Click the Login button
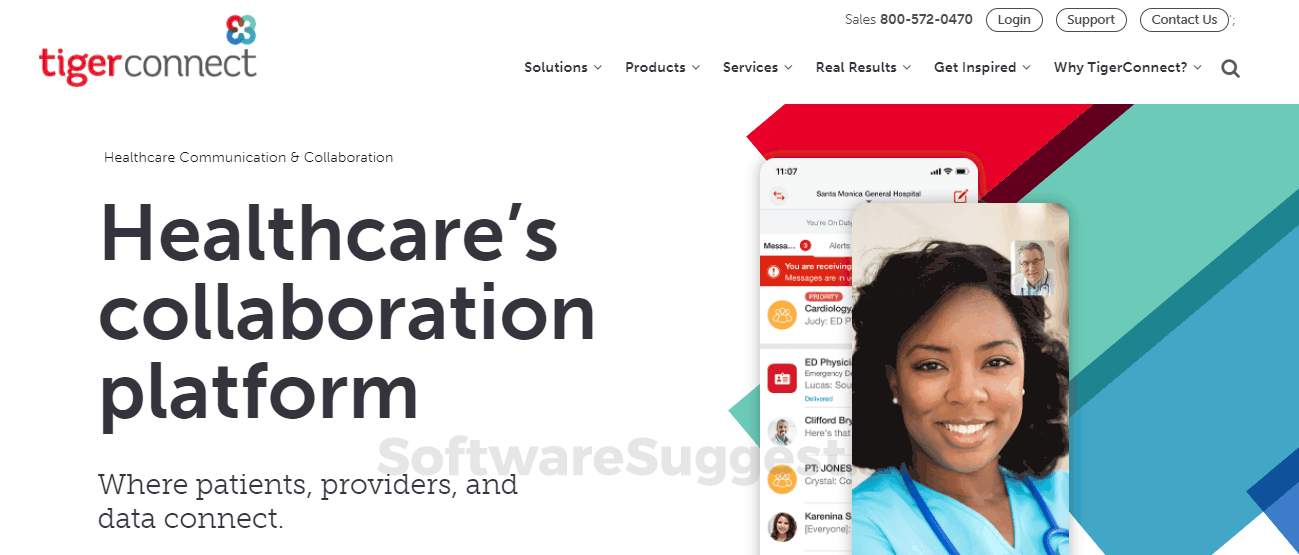 (x=1014, y=20)
